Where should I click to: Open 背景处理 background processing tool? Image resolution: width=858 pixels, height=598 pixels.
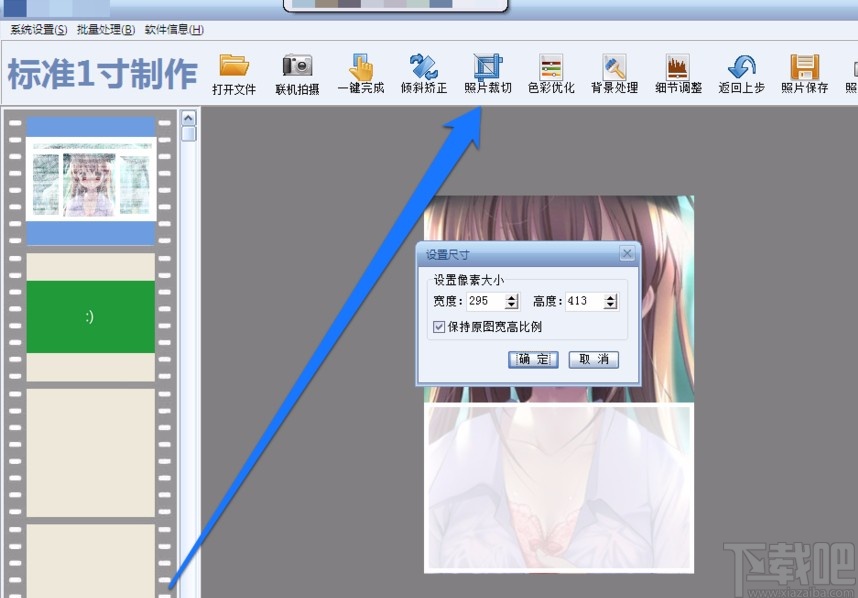pos(614,73)
